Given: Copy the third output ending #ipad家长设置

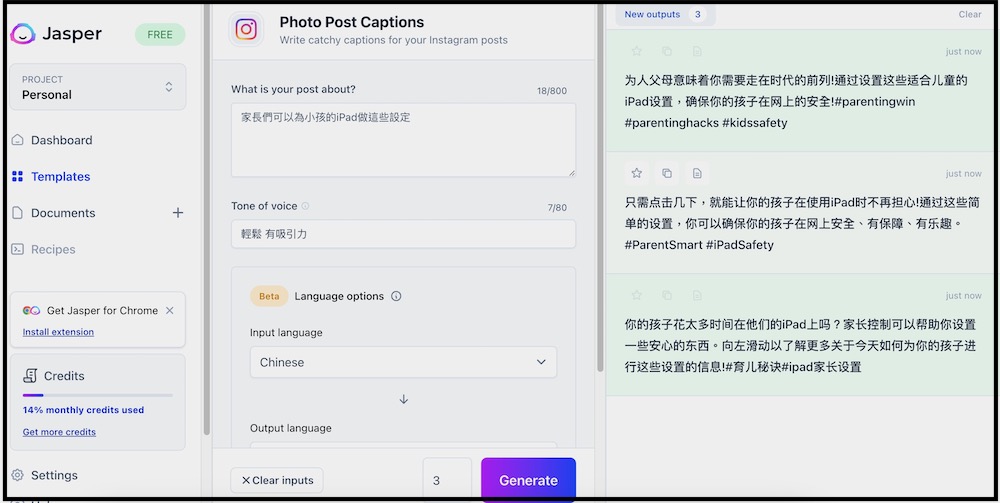Looking at the screenshot, I should [x=666, y=295].
